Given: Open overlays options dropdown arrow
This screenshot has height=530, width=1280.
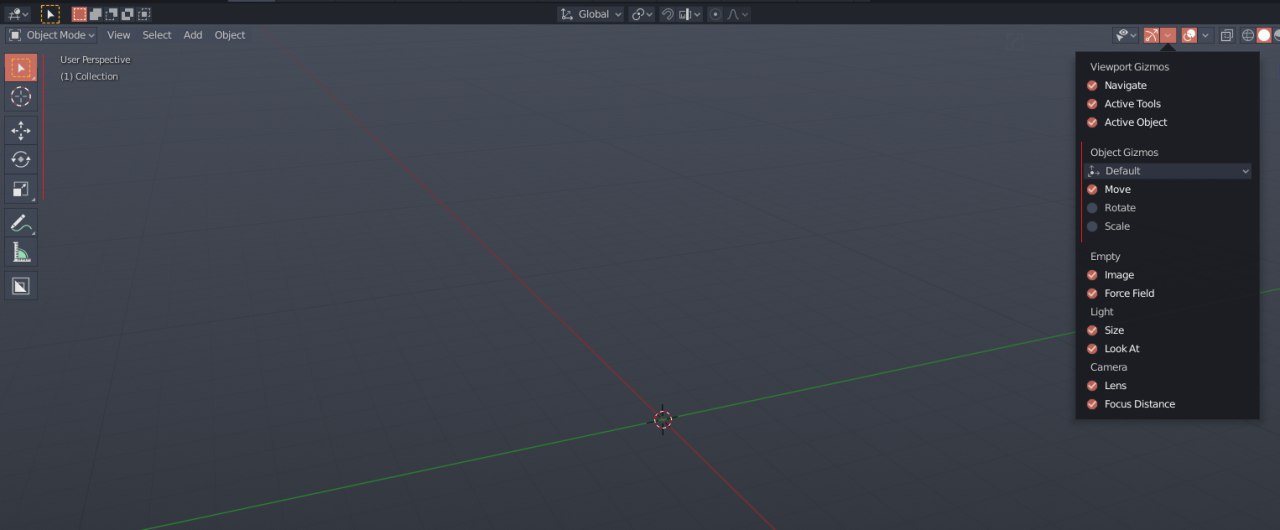Looking at the screenshot, I should 1205,35.
